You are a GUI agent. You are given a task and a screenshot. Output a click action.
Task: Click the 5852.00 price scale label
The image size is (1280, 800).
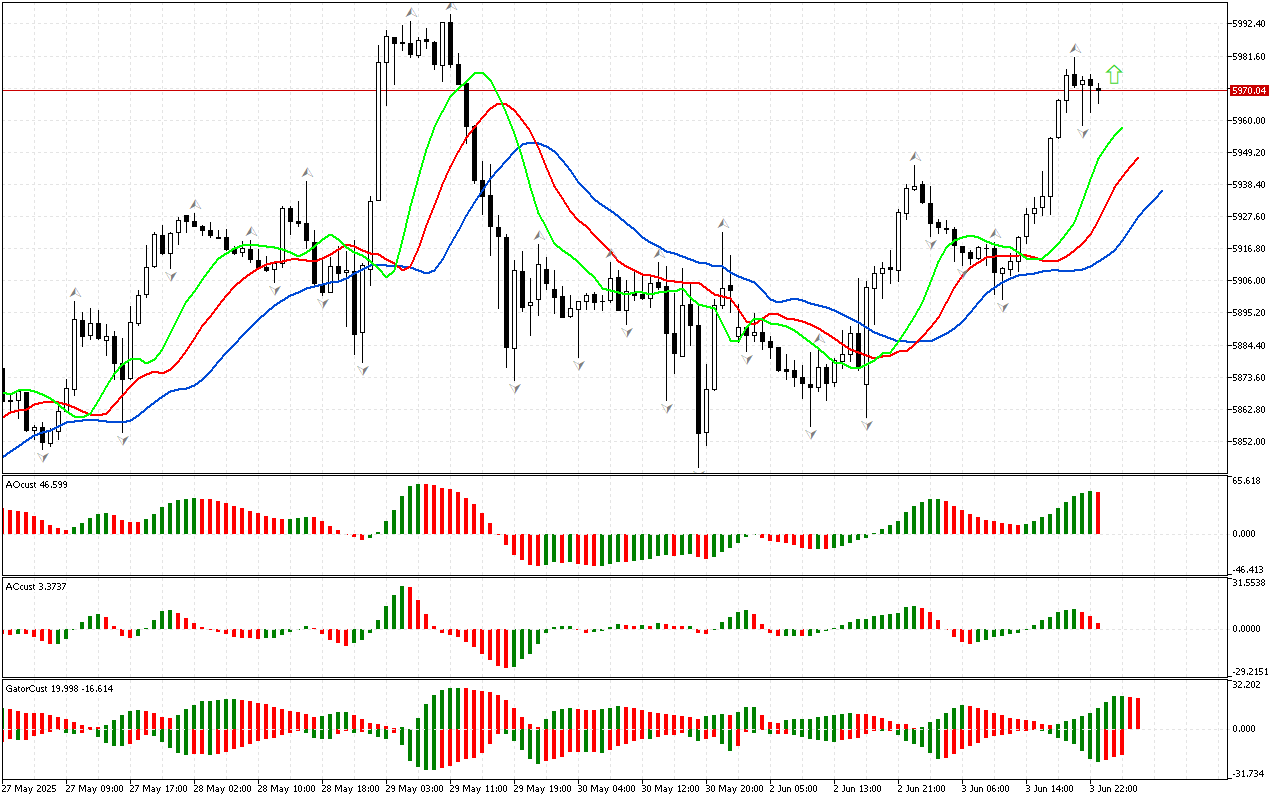(x=1251, y=442)
